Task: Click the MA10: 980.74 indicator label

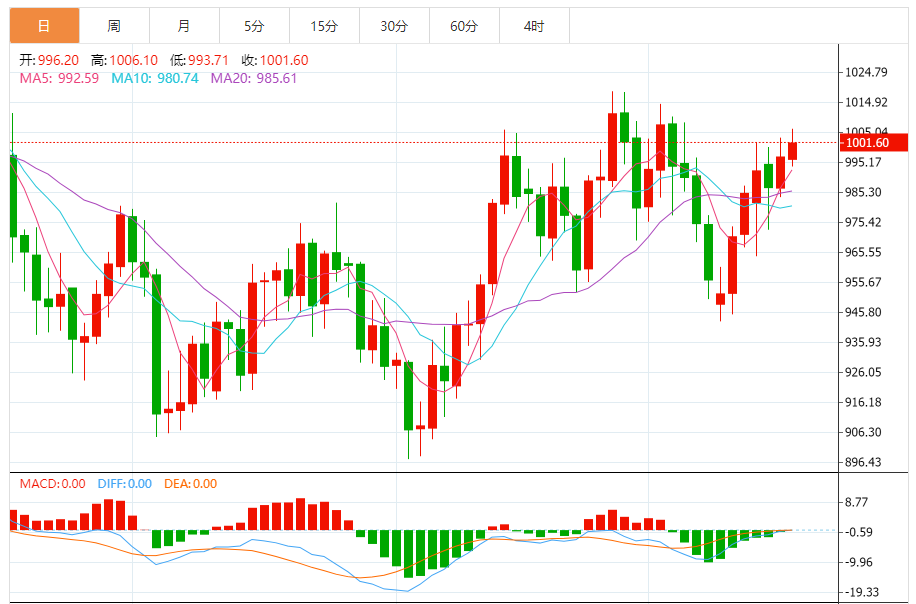Action: 155,78
